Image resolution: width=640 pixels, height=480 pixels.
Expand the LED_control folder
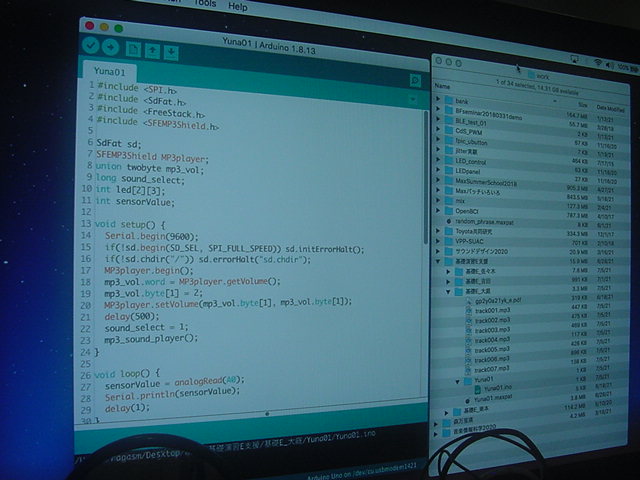pos(438,159)
